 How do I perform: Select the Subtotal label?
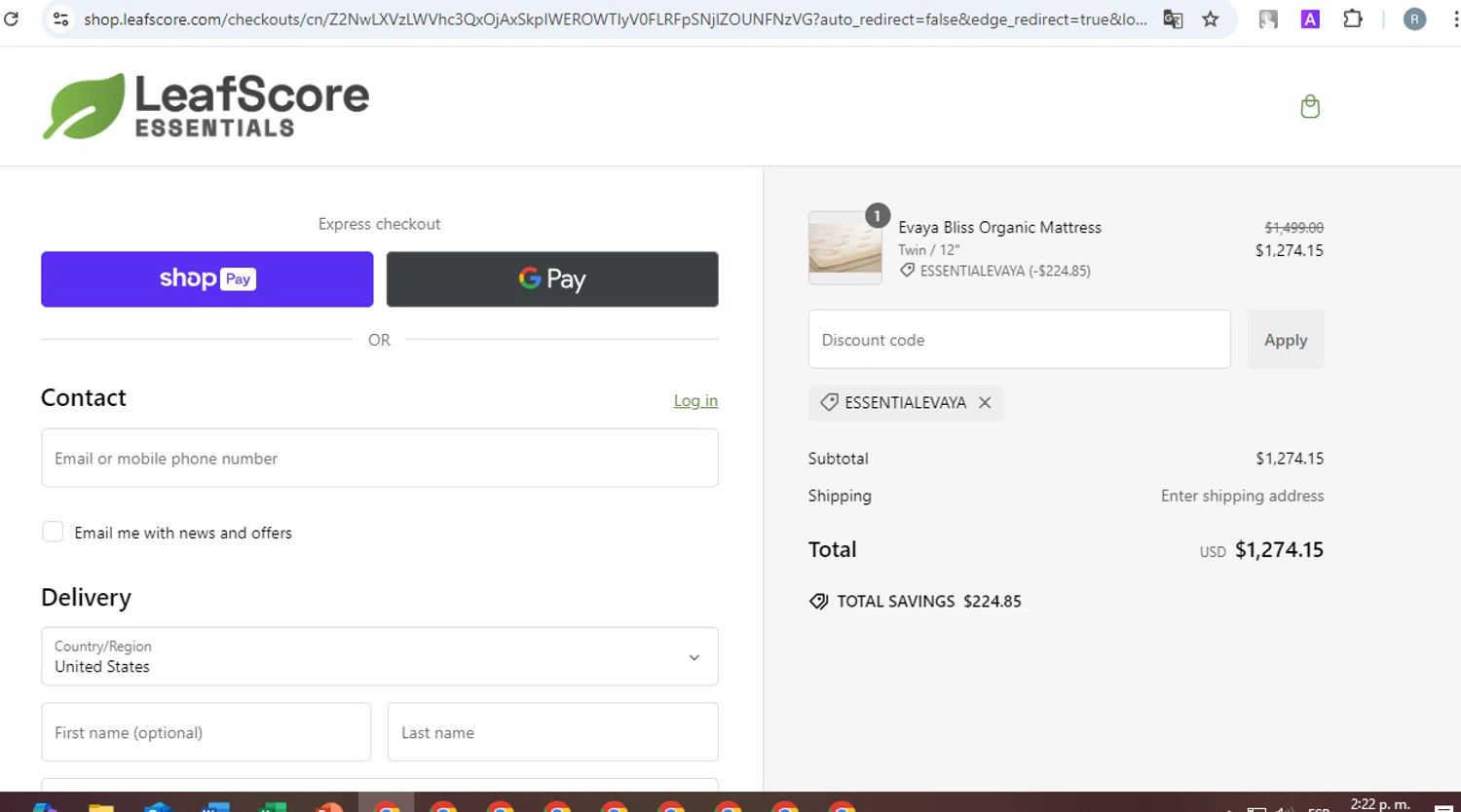pyautogui.click(x=838, y=459)
